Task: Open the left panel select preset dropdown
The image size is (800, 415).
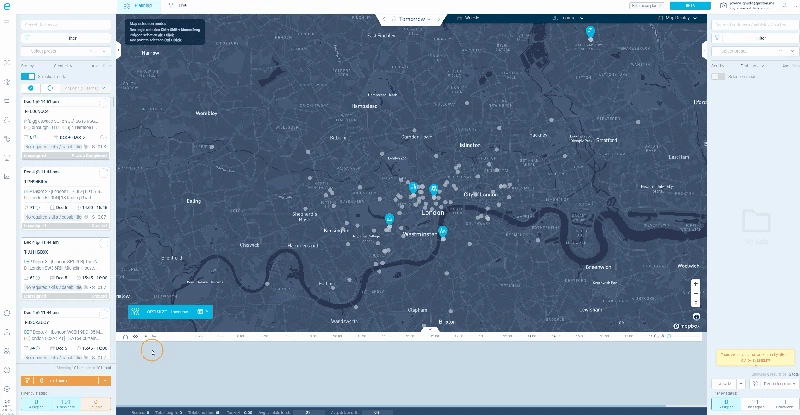Action: (66, 52)
